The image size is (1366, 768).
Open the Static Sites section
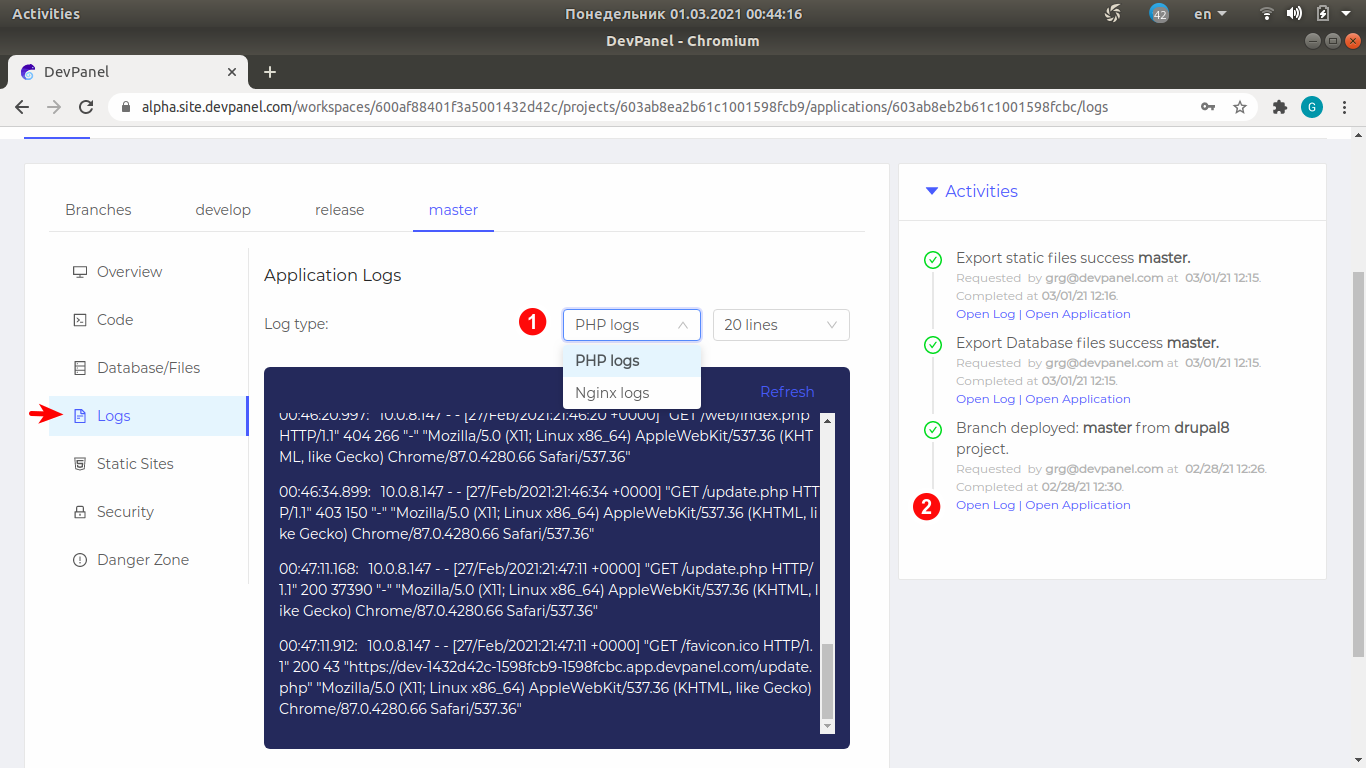coord(134,463)
